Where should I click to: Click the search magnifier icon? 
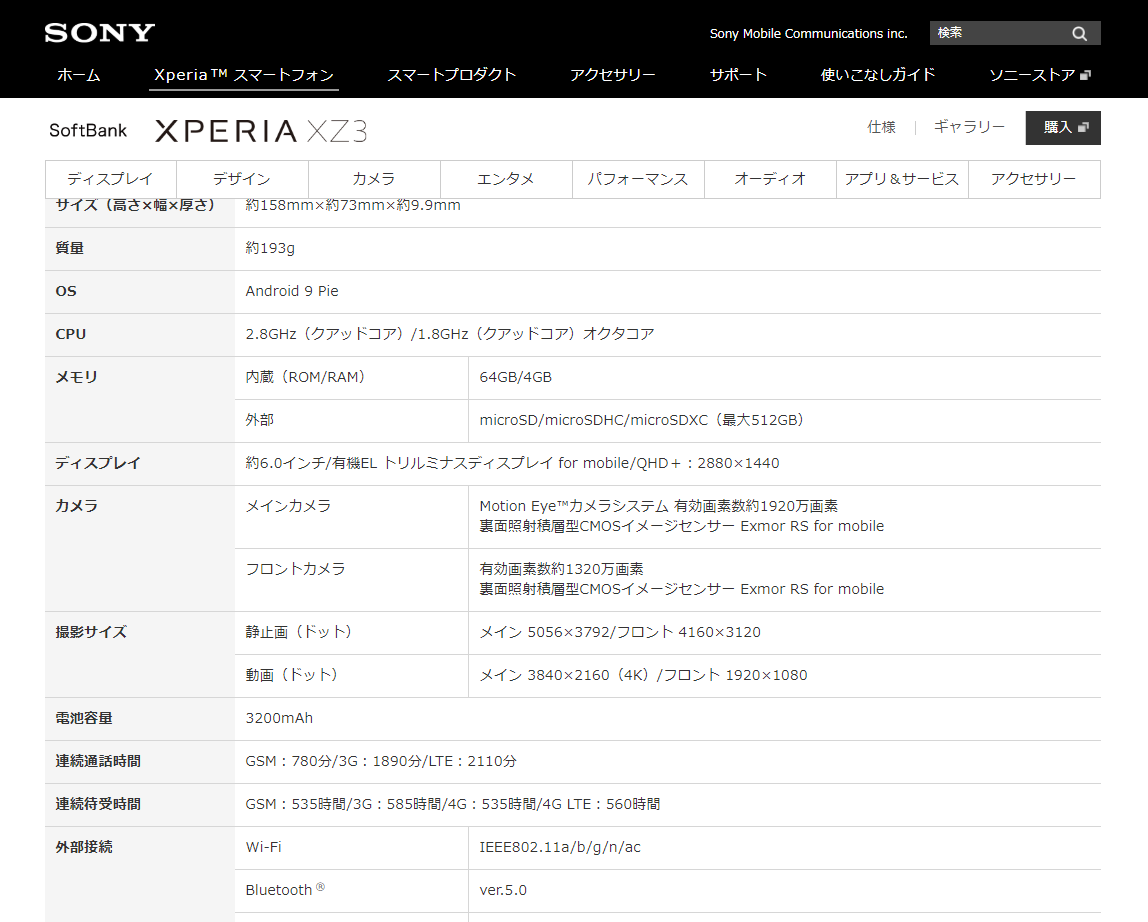click(x=1079, y=34)
